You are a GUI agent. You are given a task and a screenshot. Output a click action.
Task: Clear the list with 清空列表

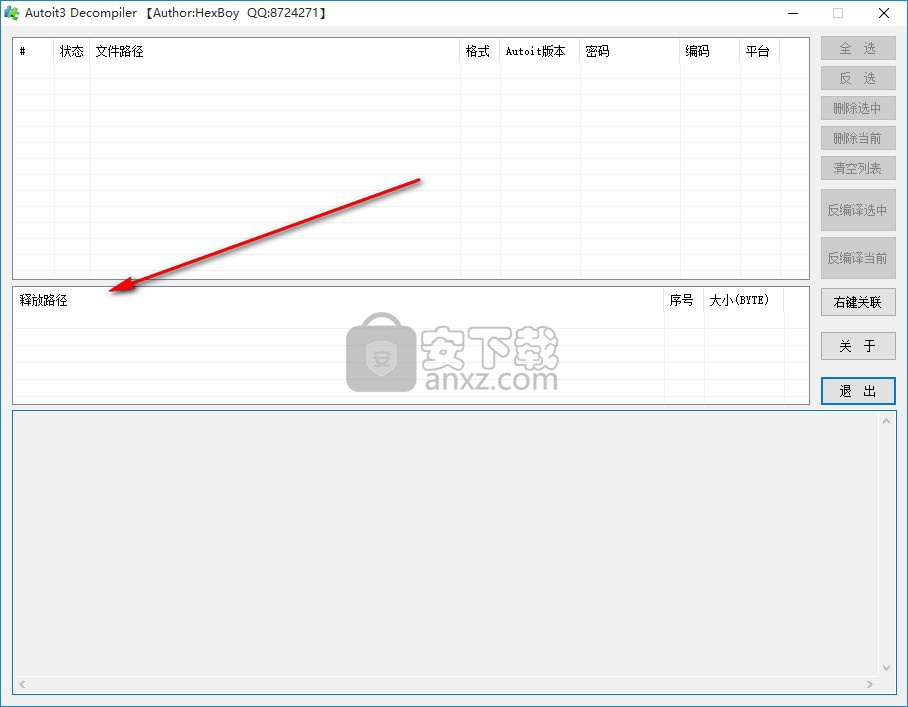pos(857,168)
